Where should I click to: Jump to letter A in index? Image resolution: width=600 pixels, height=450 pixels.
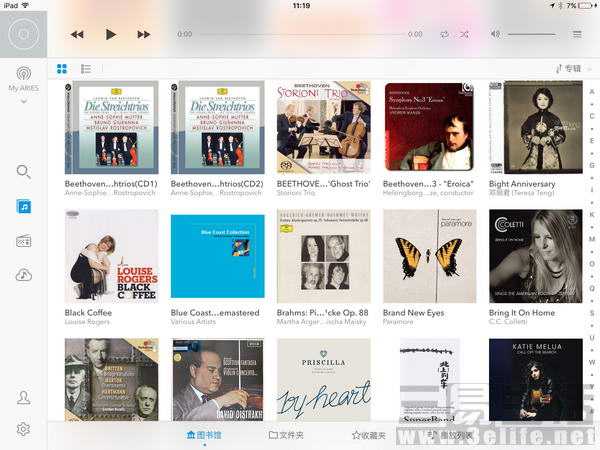[x=592, y=92]
